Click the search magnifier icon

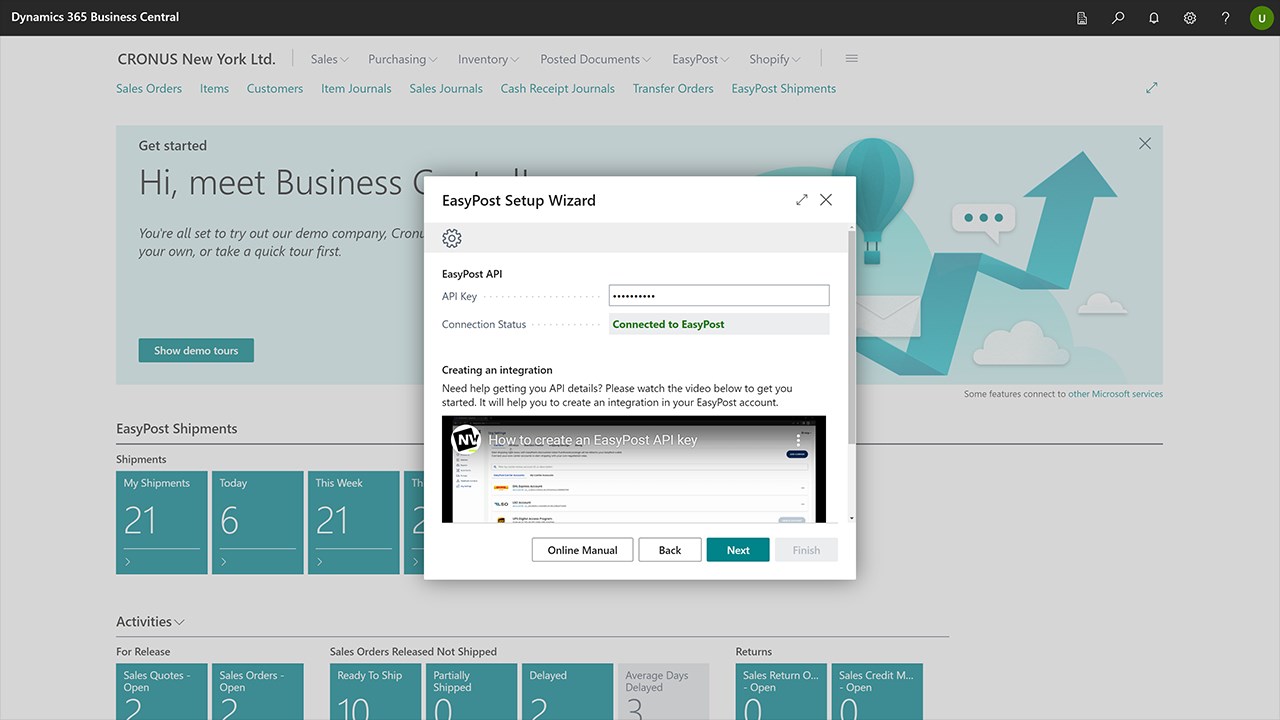[x=1118, y=18]
